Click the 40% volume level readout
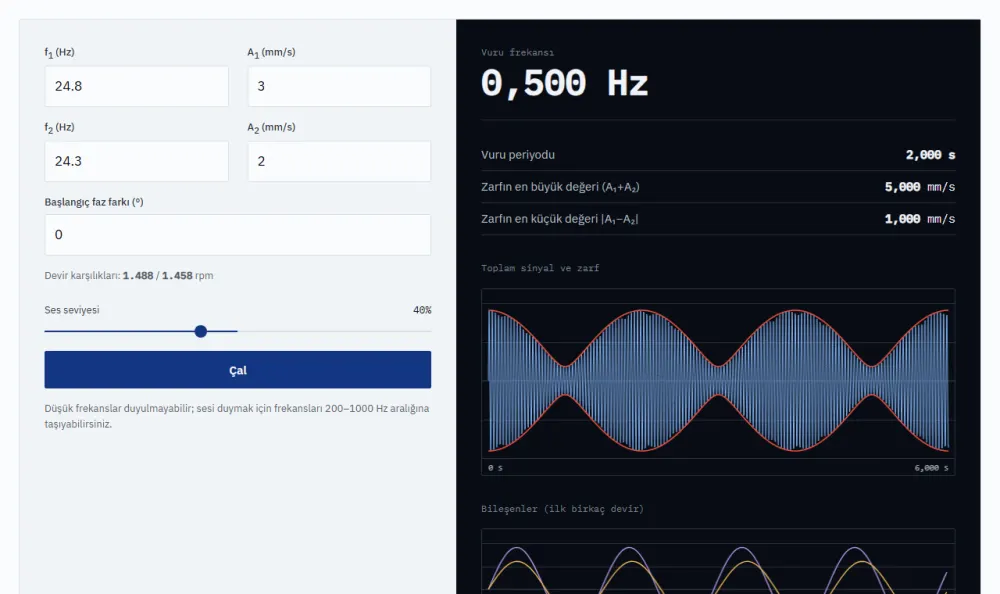Image resolution: width=1000 pixels, height=594 pixels. coord(422,310)
